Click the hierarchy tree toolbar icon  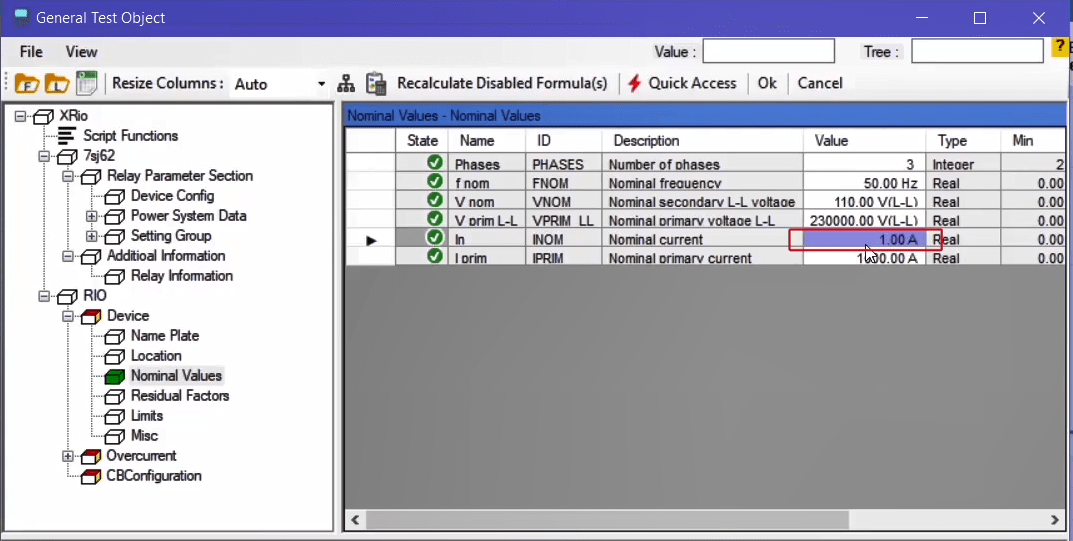346,84
